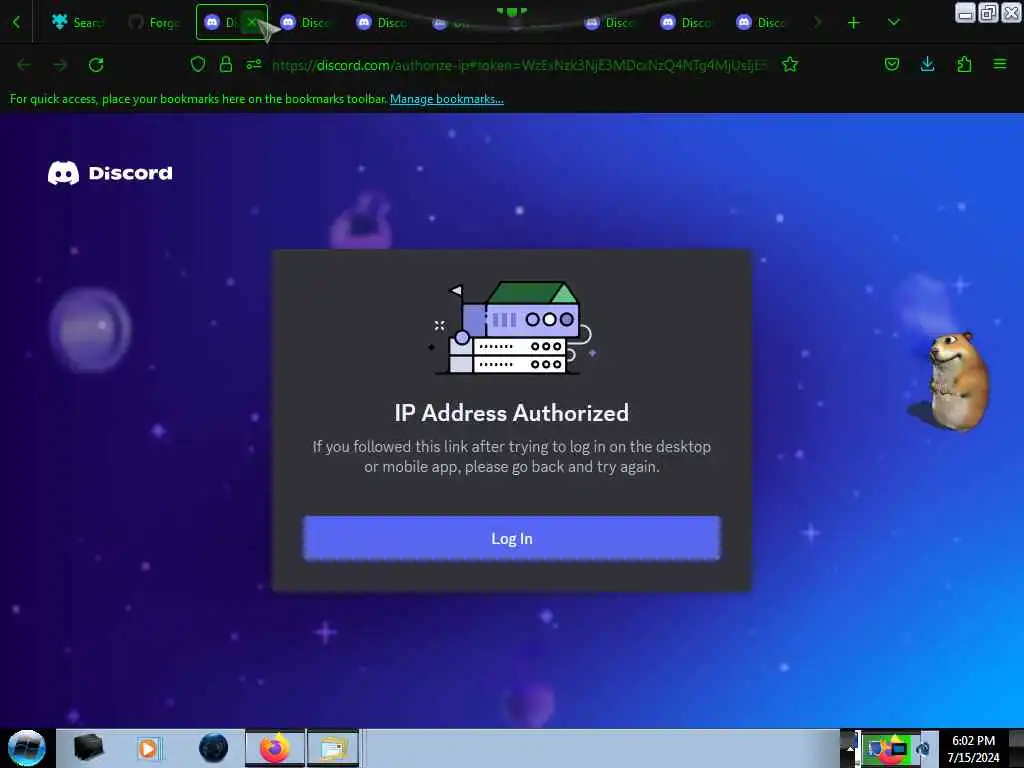This screenshot has width=1024, height=768.
Task: Switch to the Search tab
Action: [x=78, y=22]
